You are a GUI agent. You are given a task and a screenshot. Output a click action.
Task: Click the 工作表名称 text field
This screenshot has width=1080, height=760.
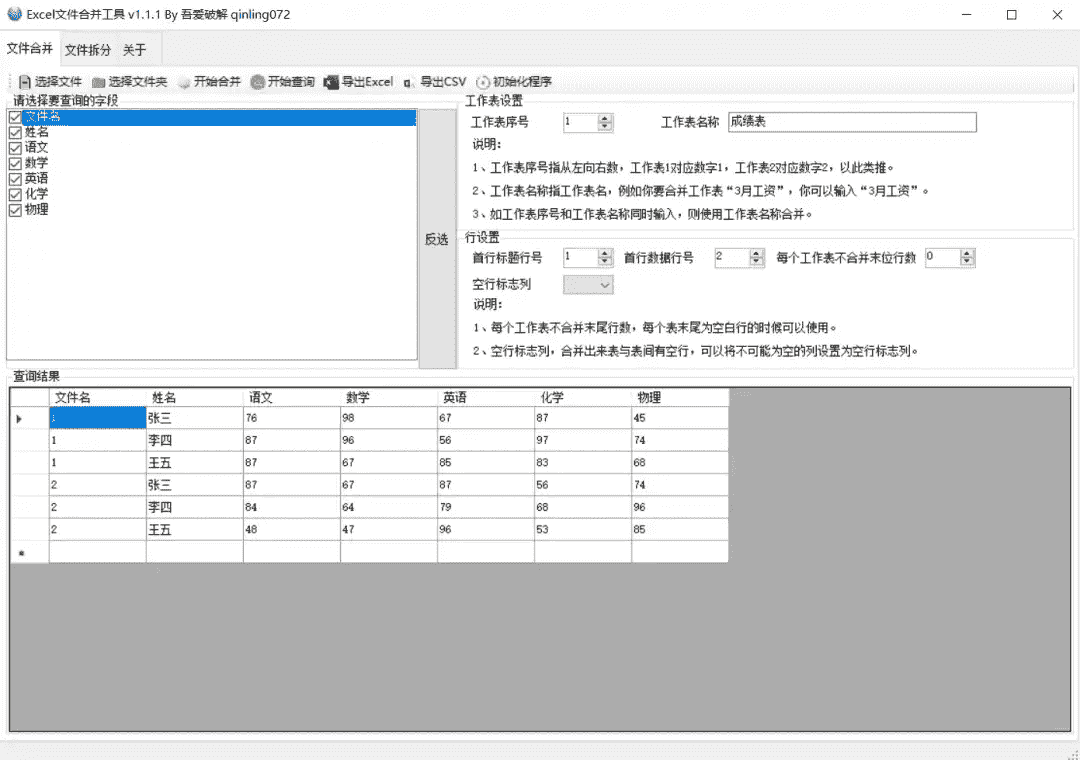coord(851,122)
